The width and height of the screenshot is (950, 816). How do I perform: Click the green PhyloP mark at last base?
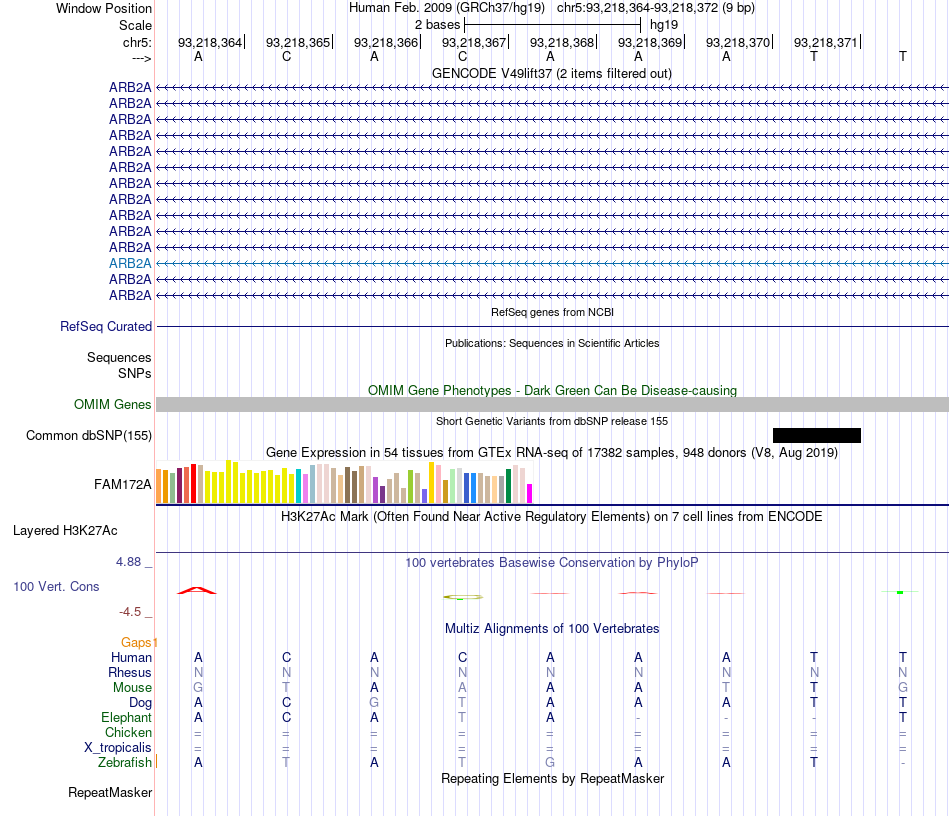click(x=900, y=592)
